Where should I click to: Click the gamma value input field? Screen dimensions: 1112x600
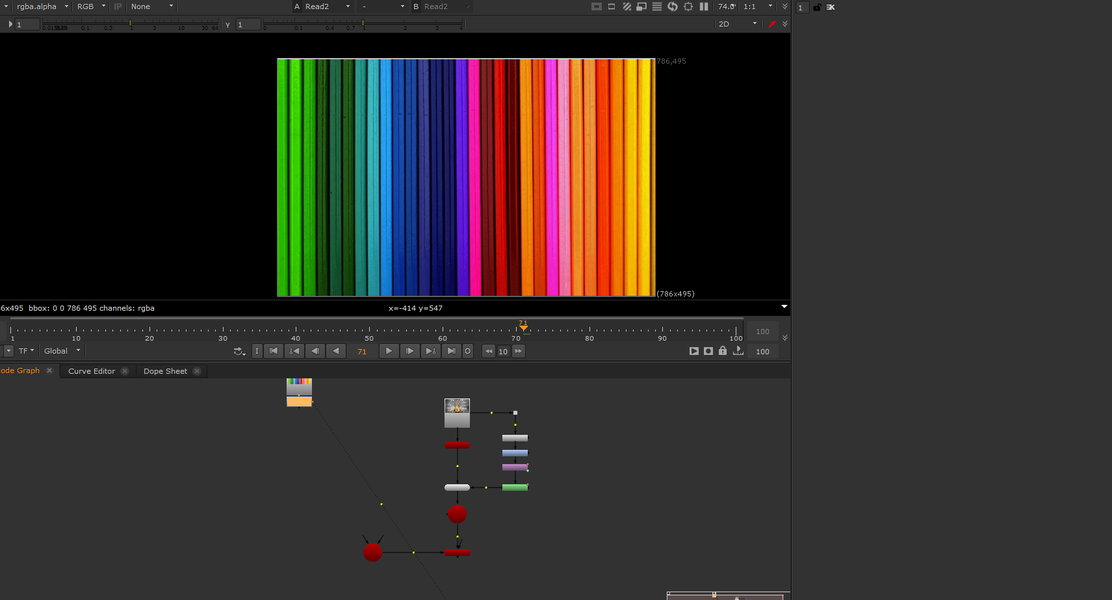tap(248, 25)
